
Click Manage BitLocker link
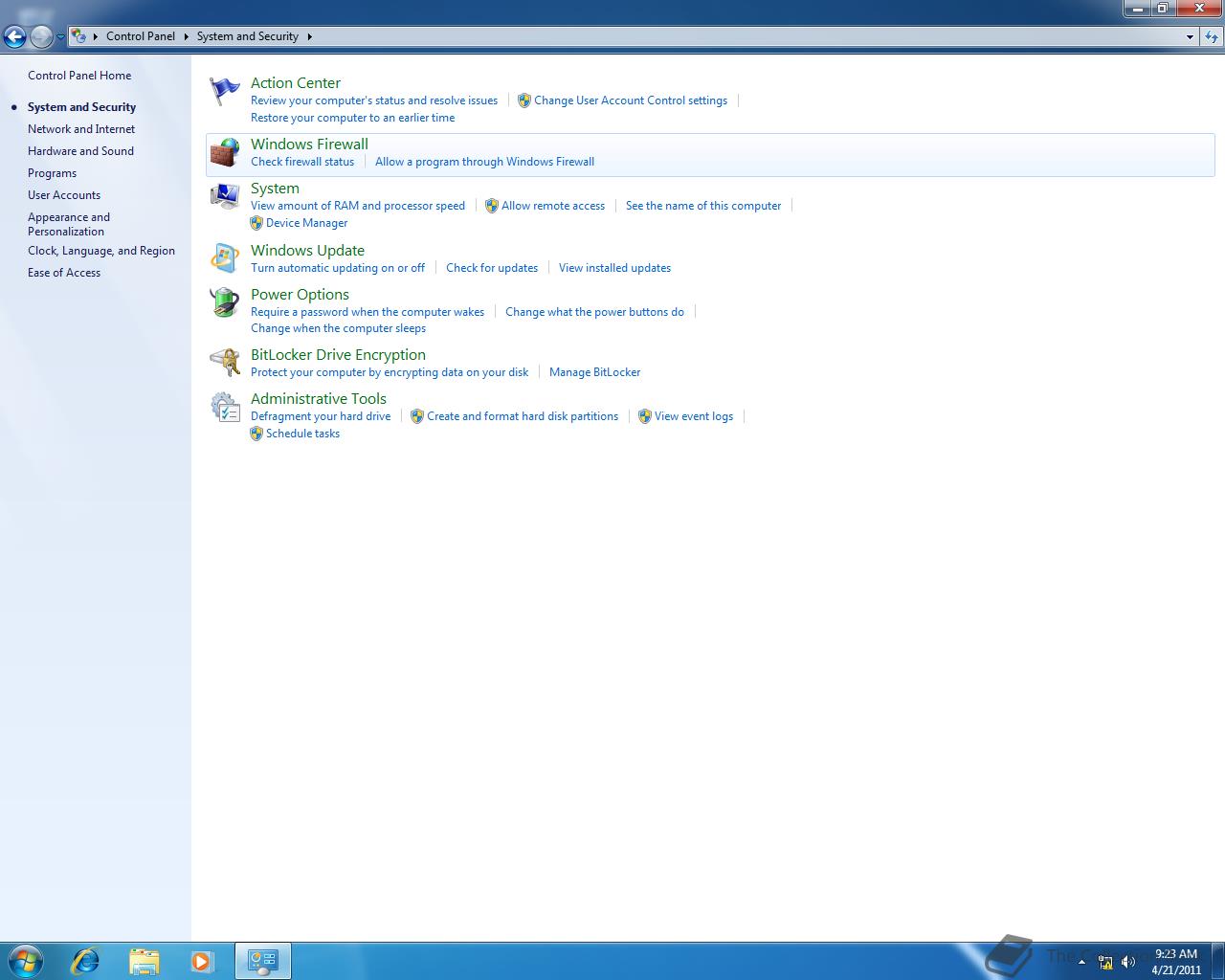click(594, 372)
